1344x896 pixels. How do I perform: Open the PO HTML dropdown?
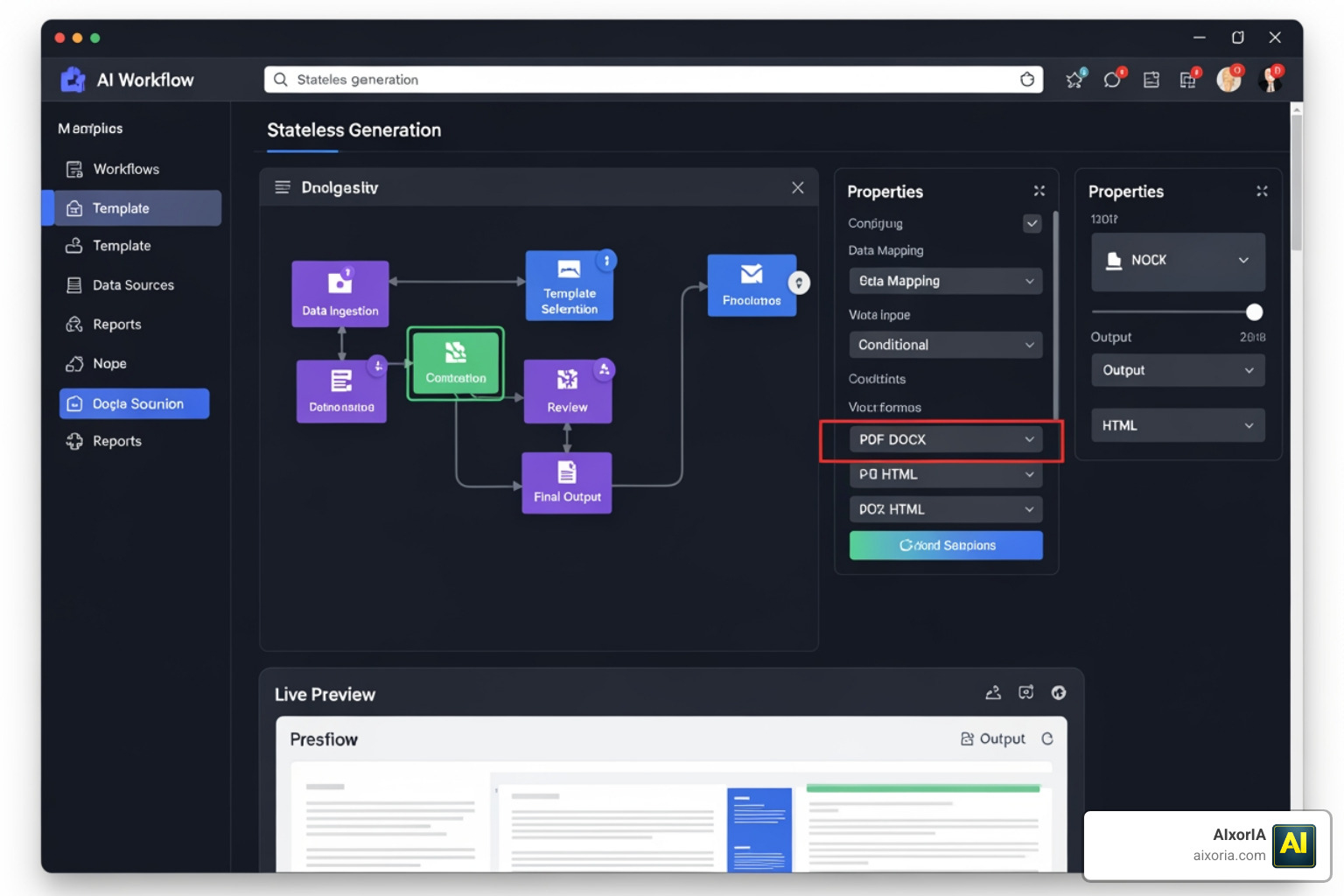coord(946,474)
